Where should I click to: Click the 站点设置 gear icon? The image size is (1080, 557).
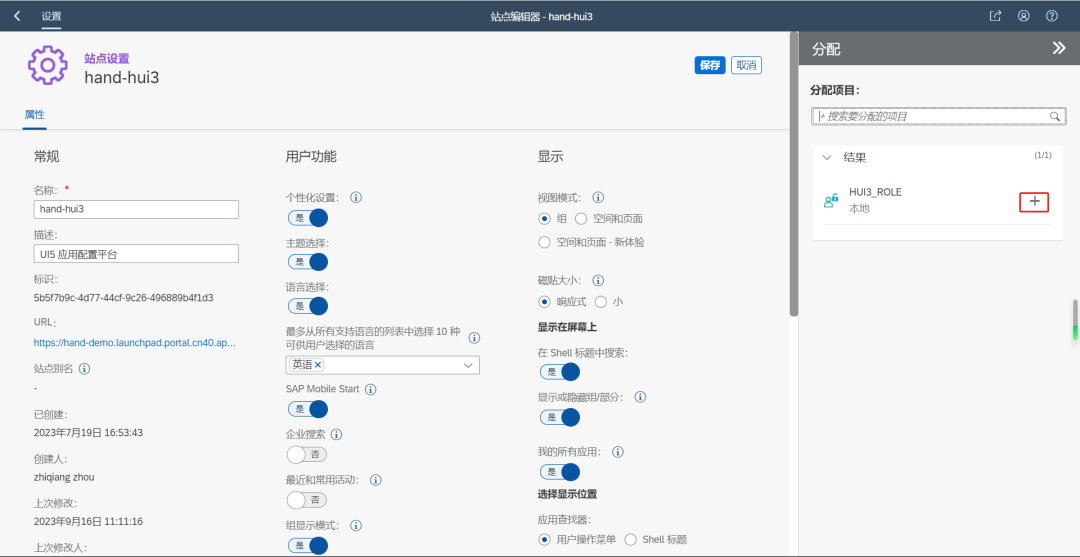[x=47, y=65]
